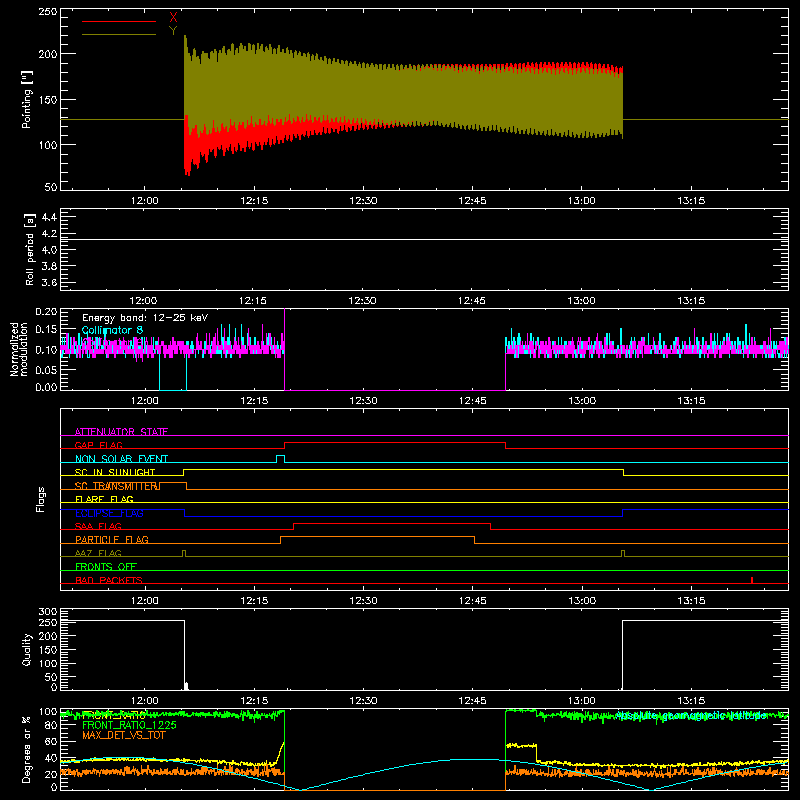The height and width of the screenshot is (800, 800).
Task: Click the FLARE_FLAG label
Action: [104, 499]
